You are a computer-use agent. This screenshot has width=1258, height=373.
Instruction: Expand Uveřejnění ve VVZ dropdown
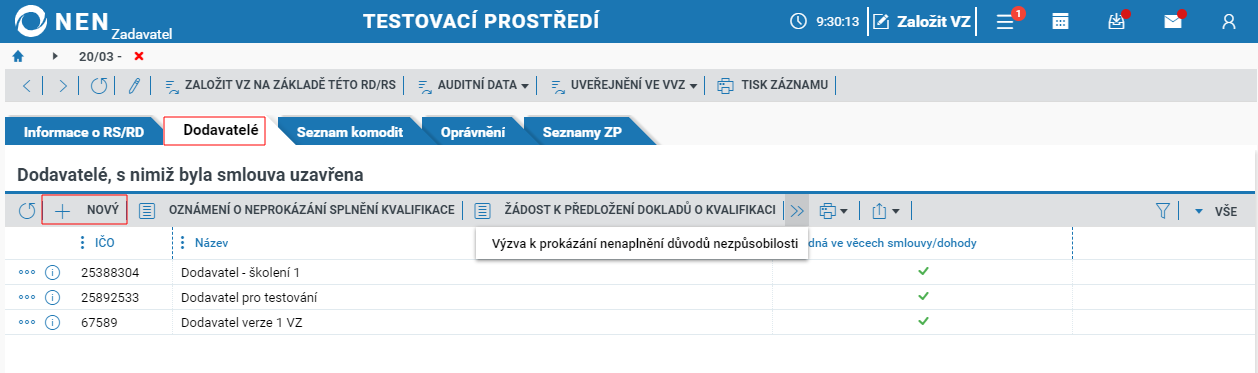pos(625,85)
